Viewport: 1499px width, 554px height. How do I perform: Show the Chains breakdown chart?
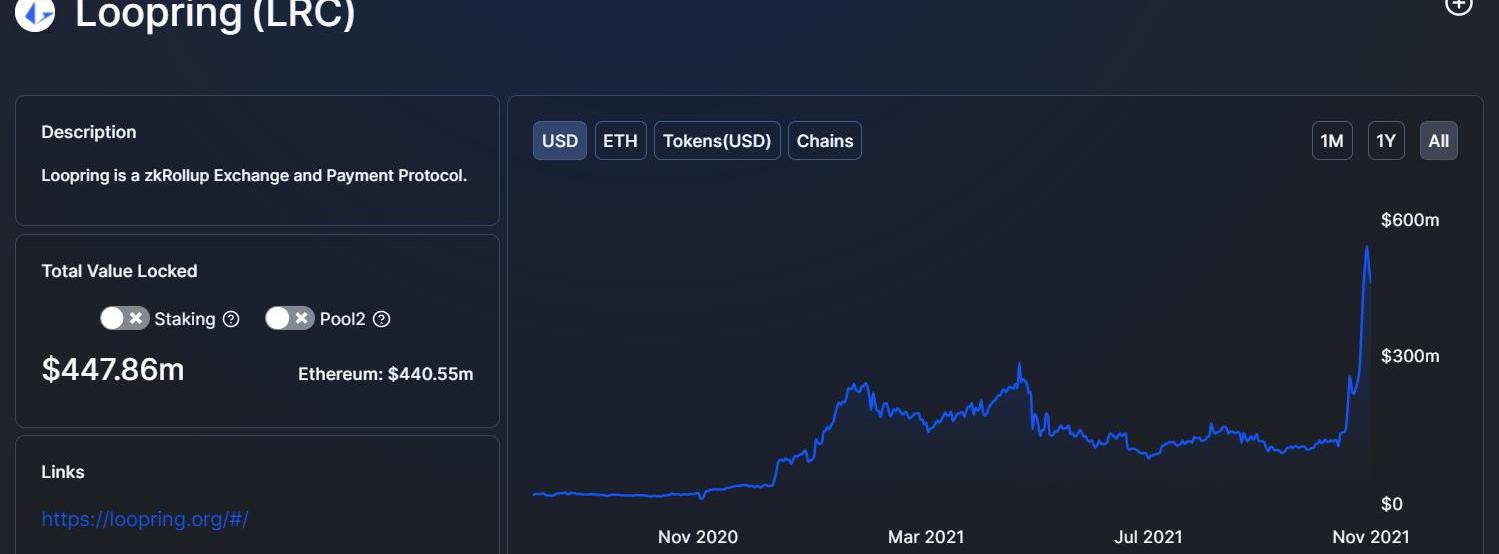click(x=825, y=141)
